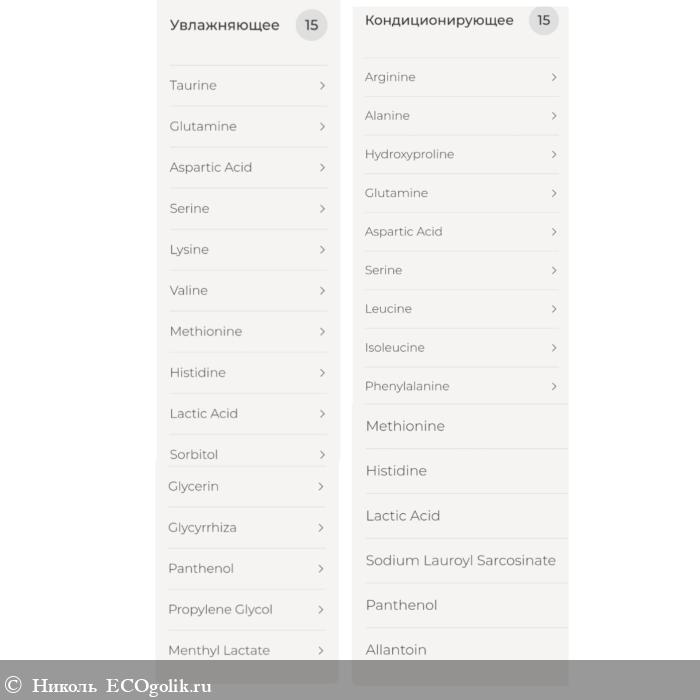Open the Allantoin ingredient entry
The image size is (700, 700).
pos(396,650)
